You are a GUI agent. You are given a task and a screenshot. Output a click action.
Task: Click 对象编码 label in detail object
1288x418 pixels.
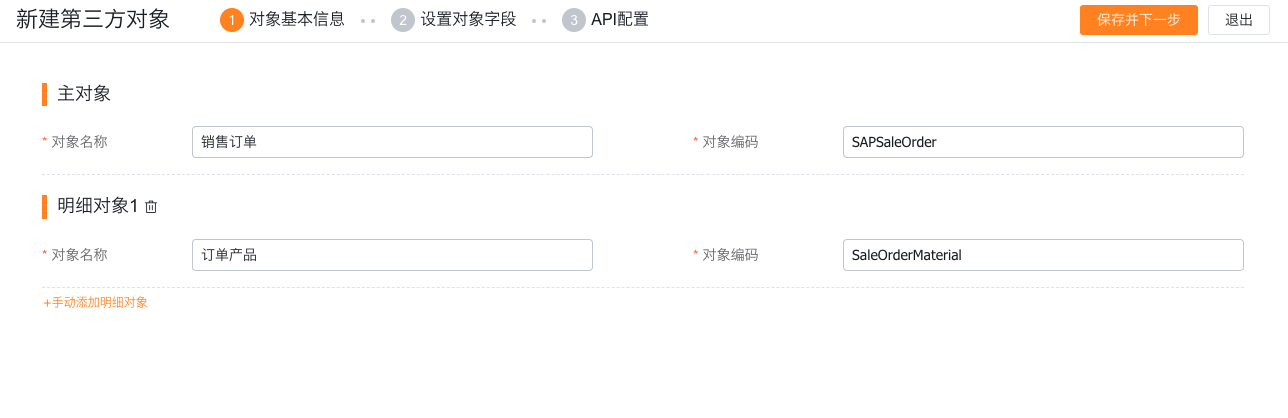(730, 255)
